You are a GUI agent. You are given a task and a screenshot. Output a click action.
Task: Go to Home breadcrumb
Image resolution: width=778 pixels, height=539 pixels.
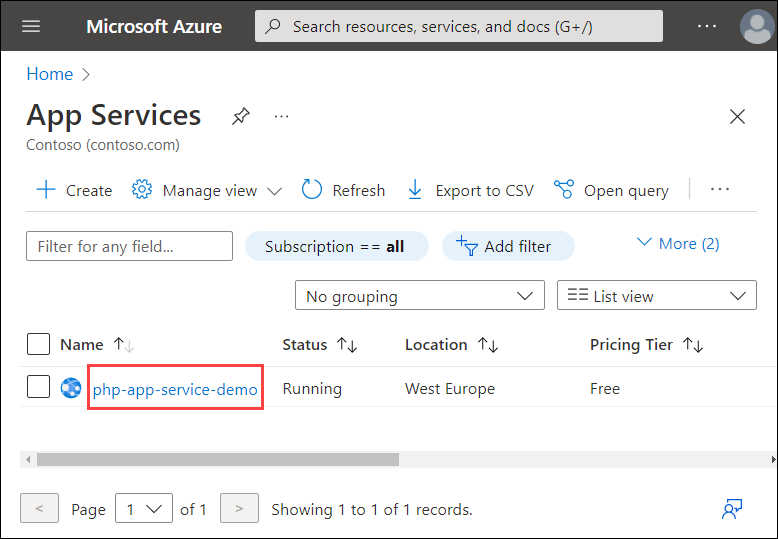point(49,74)
